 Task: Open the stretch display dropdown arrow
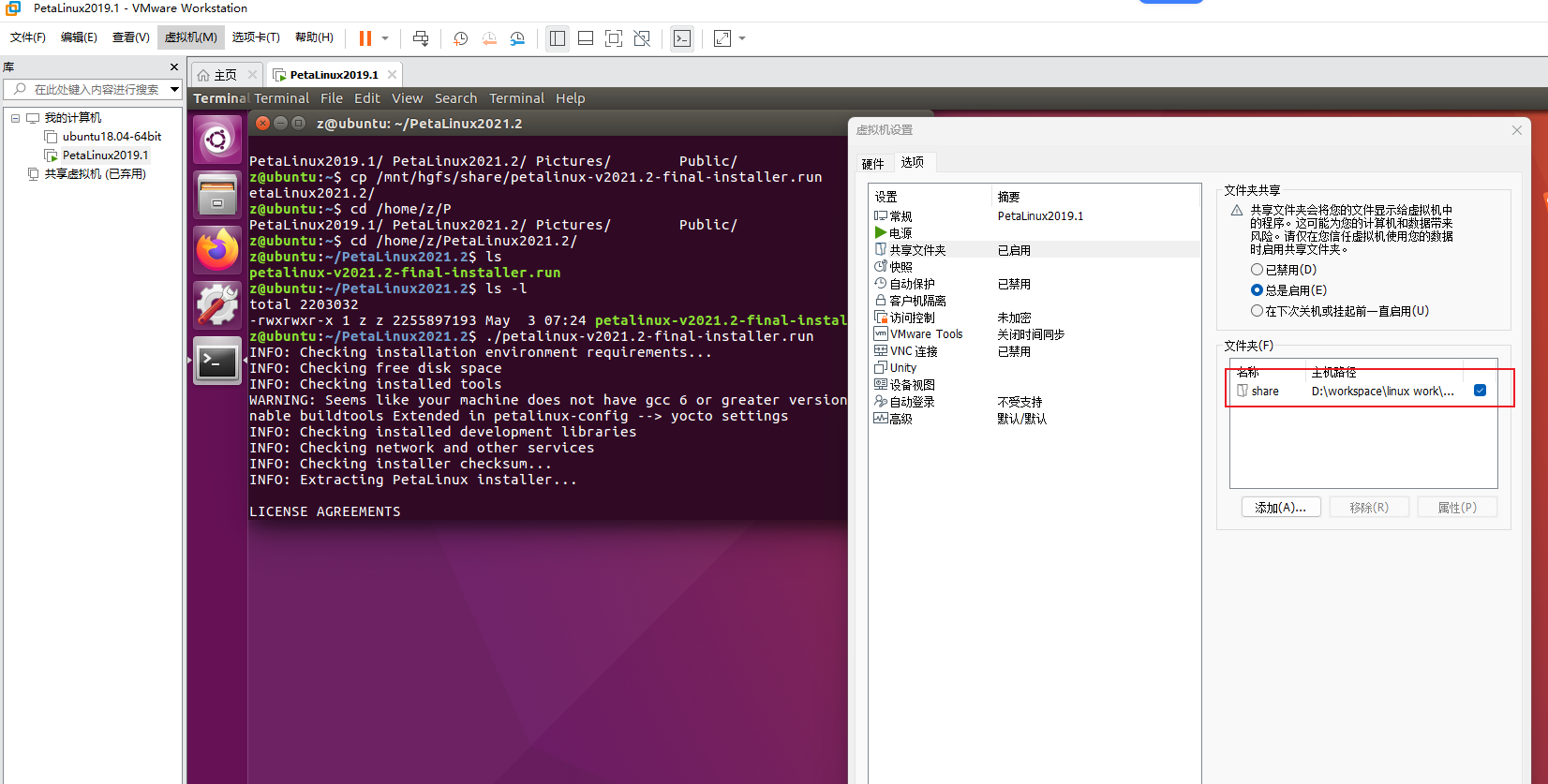point(742,38)
